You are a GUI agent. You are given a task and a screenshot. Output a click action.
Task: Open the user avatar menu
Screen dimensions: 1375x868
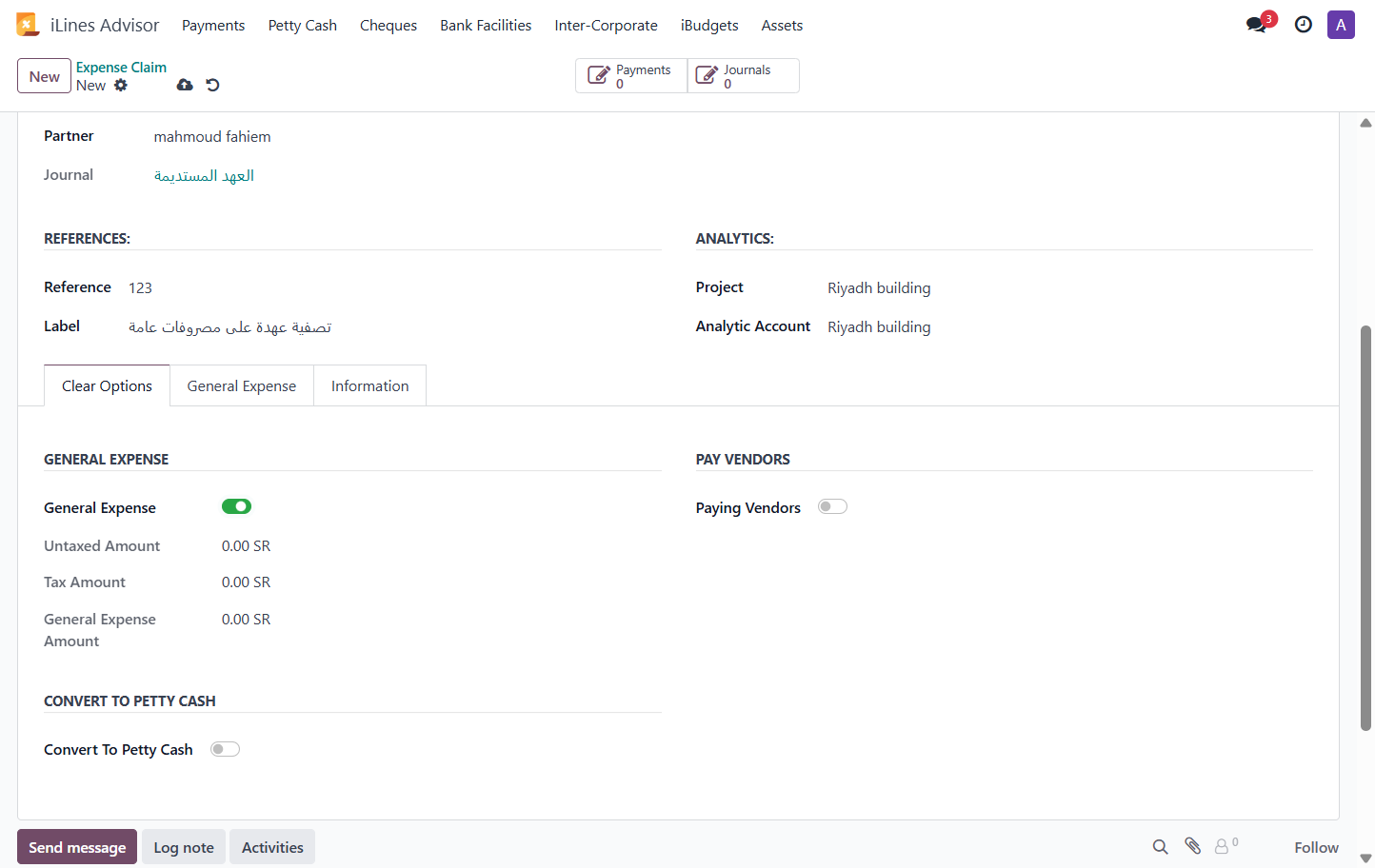tap(1341, 25)
